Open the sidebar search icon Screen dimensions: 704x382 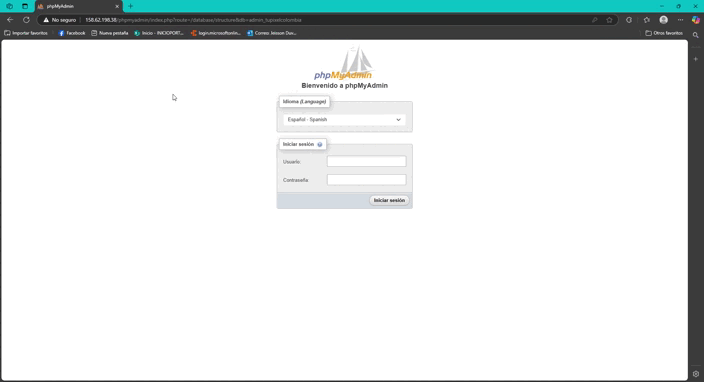[x=695, y=35]
